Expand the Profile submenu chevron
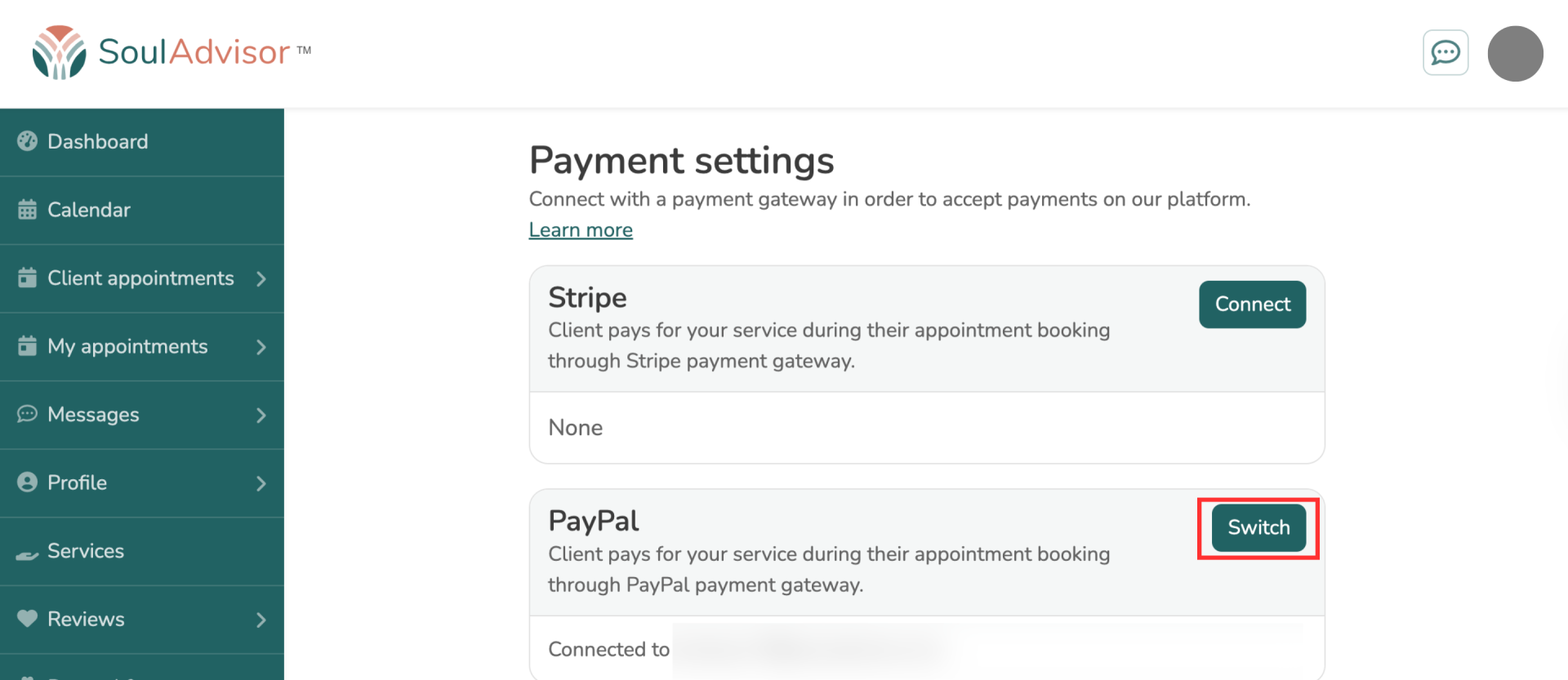The image size is (1568, 680). [x=261, y=483]
